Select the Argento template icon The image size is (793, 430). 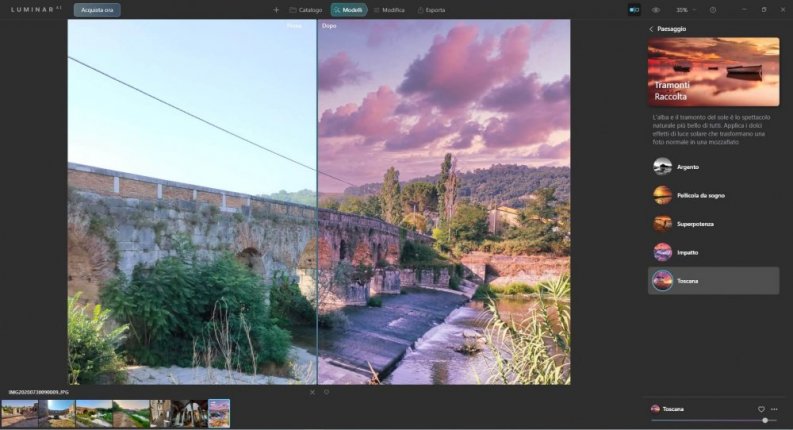(662, 167)
